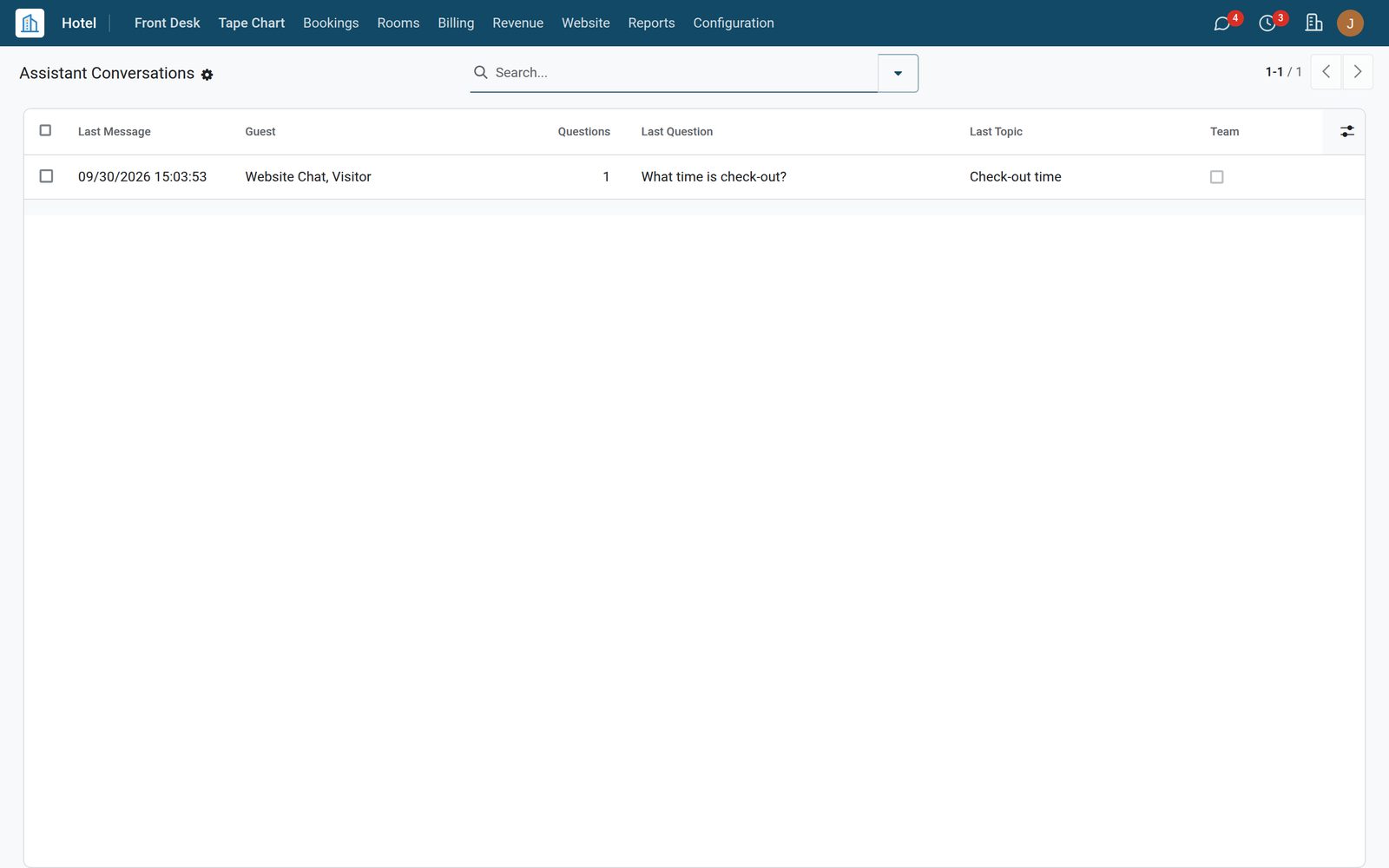Open the 'What time is check-out?' conversation
The width and height of the screenshot is (1389, 868).
[x=714, y=176]
